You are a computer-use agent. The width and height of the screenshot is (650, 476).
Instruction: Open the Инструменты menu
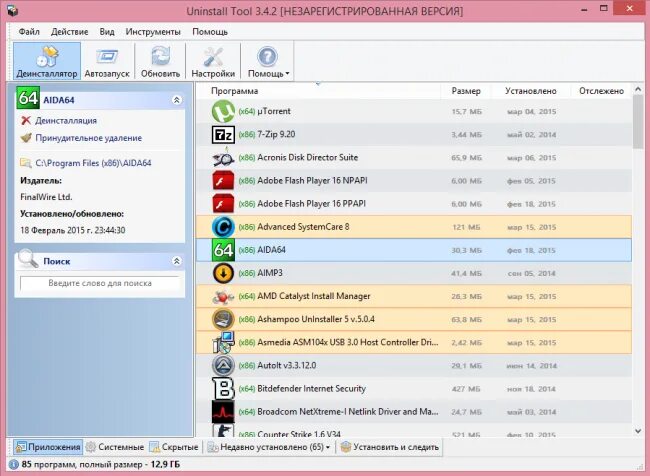[x=153, y=32]
